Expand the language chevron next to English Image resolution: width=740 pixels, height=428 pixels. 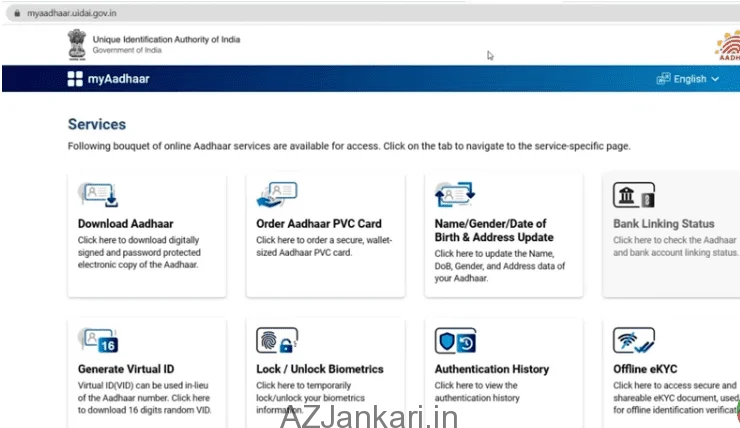[x=715, y=79]
